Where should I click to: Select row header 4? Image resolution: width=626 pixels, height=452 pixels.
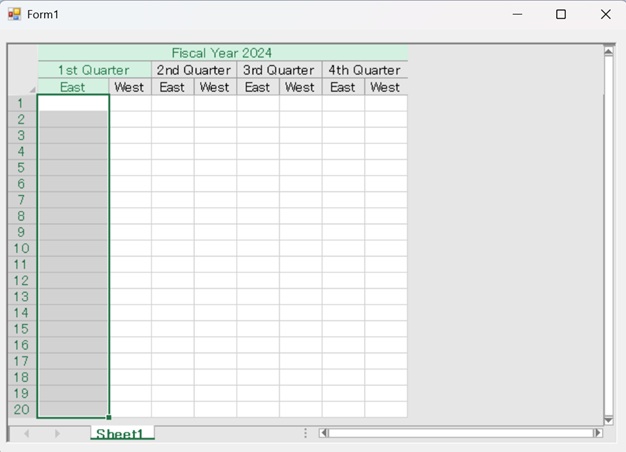(x=22, y=152)
